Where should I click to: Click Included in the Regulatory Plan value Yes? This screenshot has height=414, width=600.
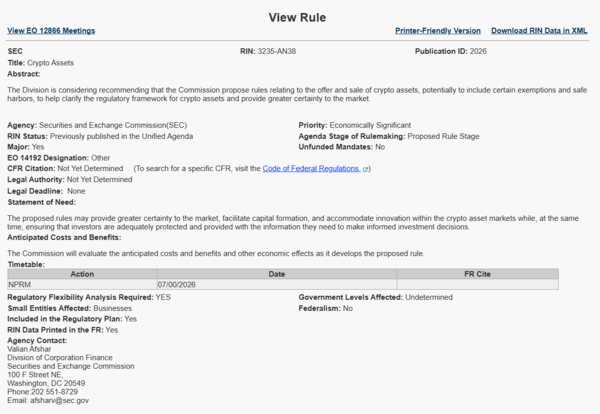(130, 319)
